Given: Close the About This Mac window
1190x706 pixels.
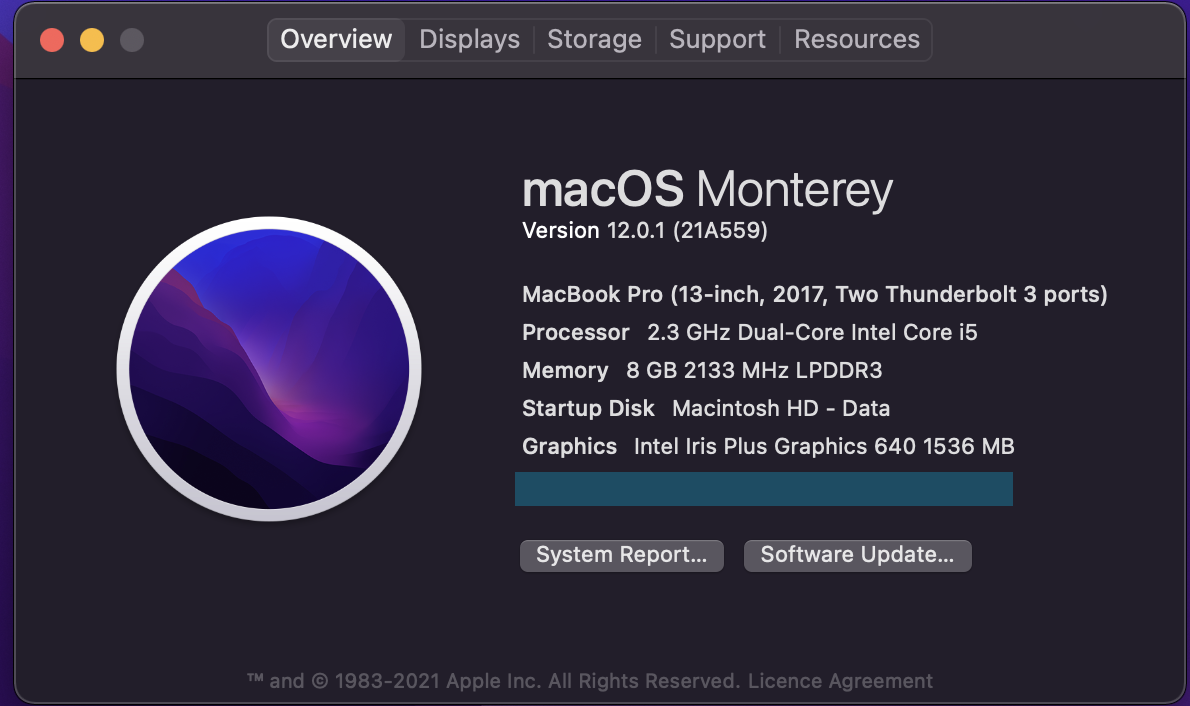Looking at the screenshot, I should tap(52, 40).
